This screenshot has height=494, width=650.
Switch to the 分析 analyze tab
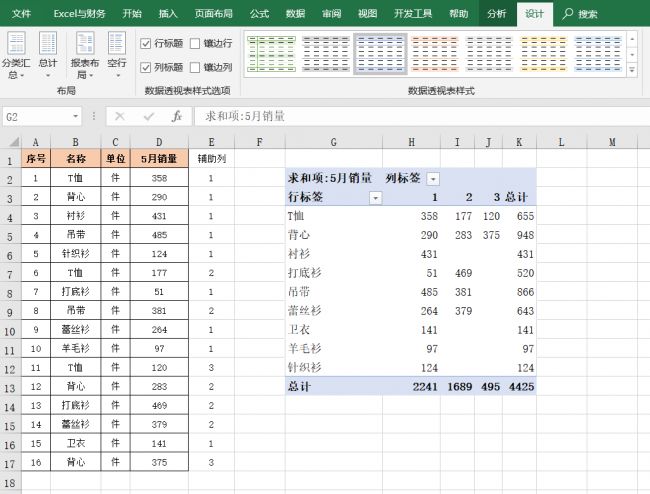[x=497, y=14]
